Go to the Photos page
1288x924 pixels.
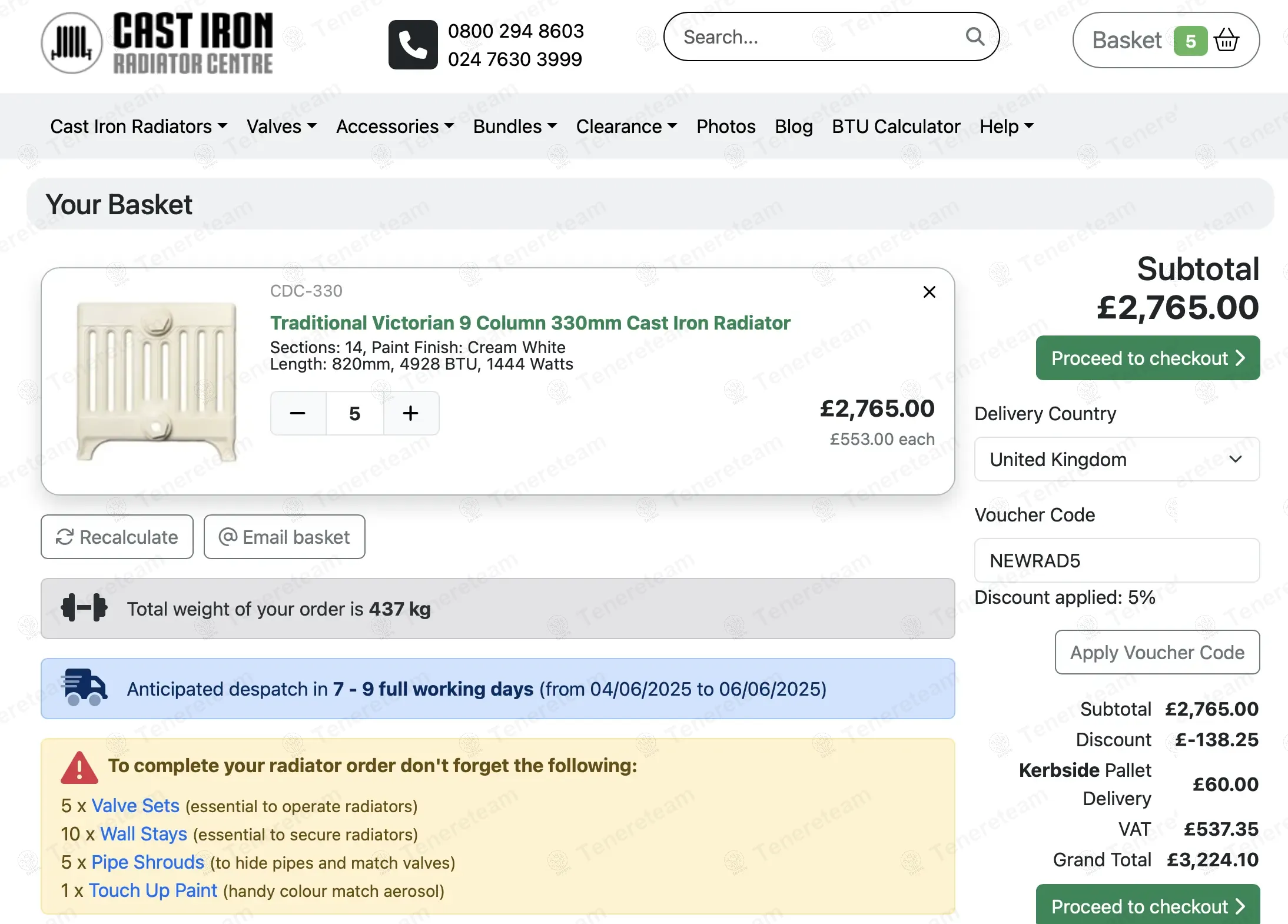(x=725, y=127)
